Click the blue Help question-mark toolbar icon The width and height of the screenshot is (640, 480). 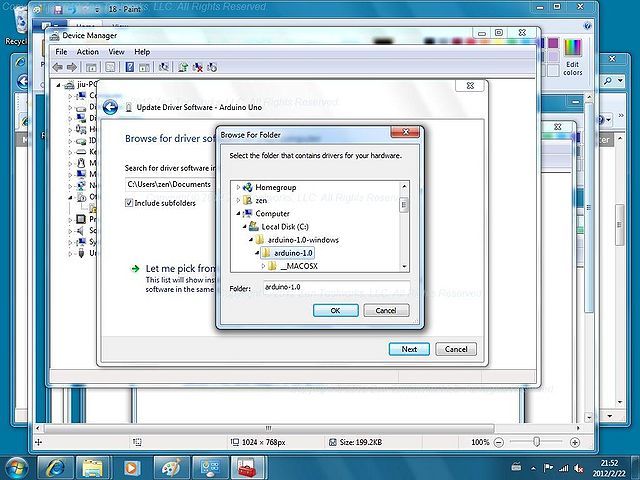coord(129,67)
